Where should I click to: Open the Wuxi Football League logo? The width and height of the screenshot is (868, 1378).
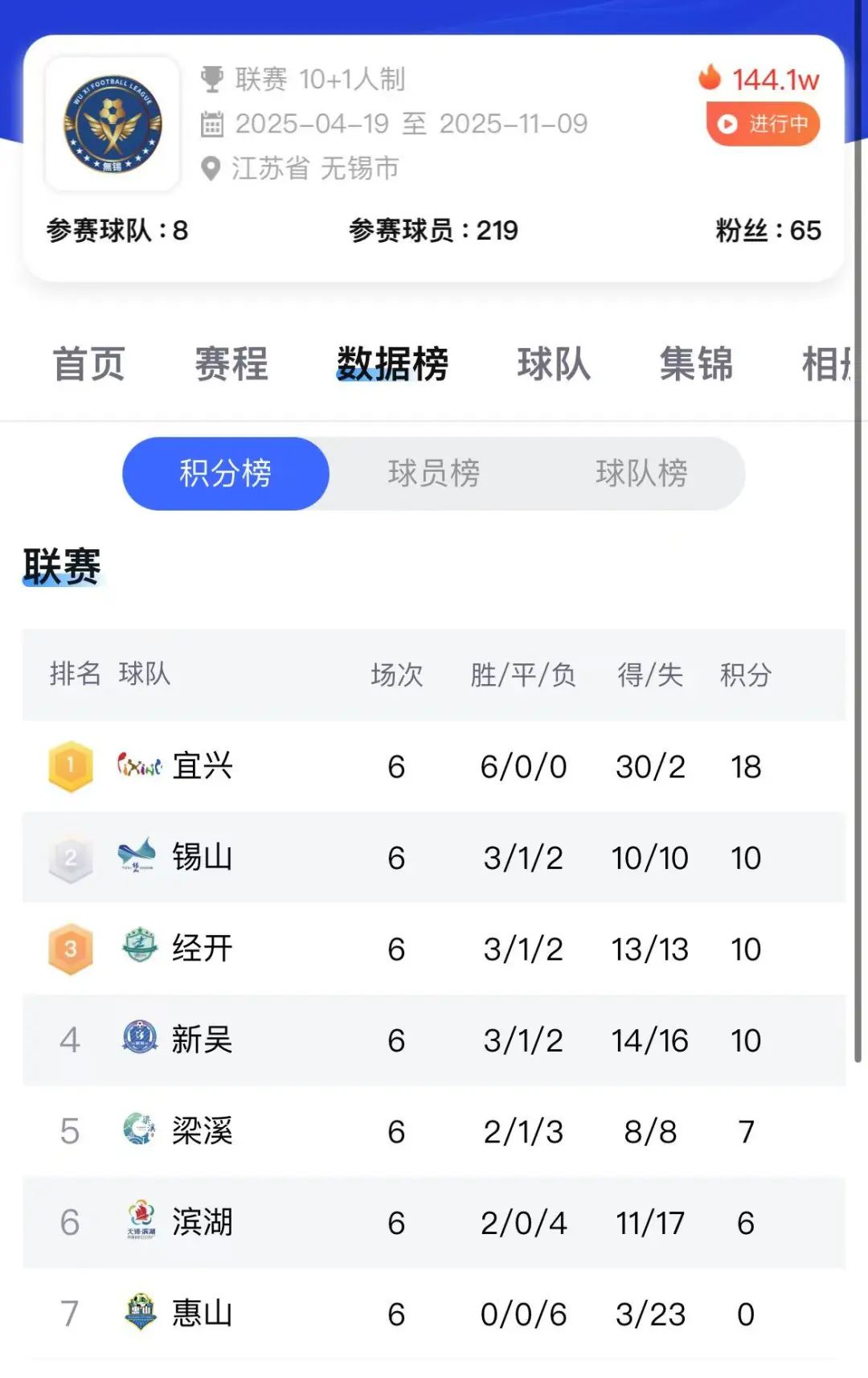(113, 124)
